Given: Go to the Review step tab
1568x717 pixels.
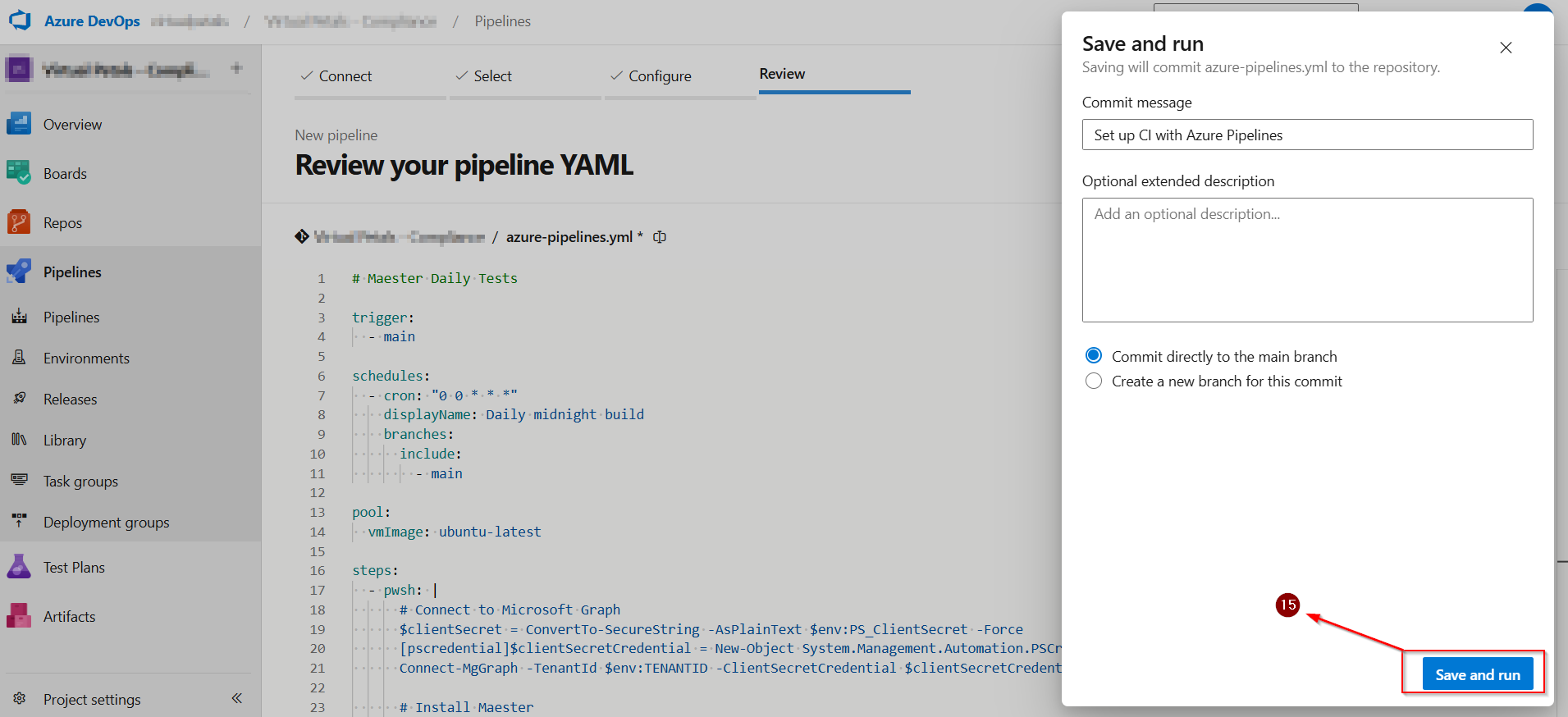Looking at the screenshot, I should coord(834,75).
